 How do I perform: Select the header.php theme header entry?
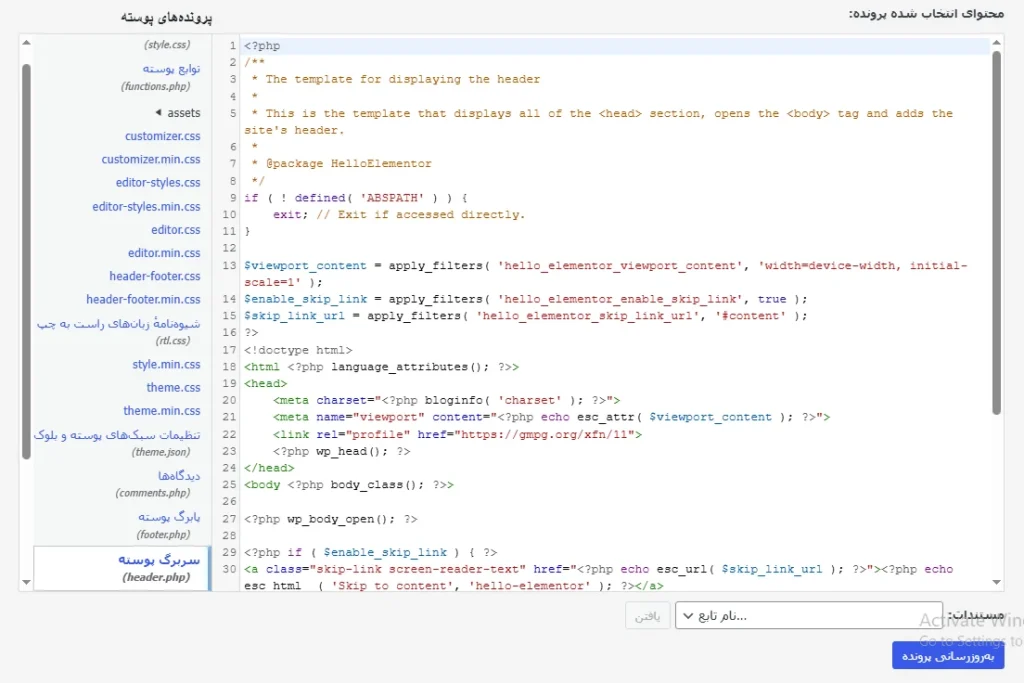(x=122, y=568)
